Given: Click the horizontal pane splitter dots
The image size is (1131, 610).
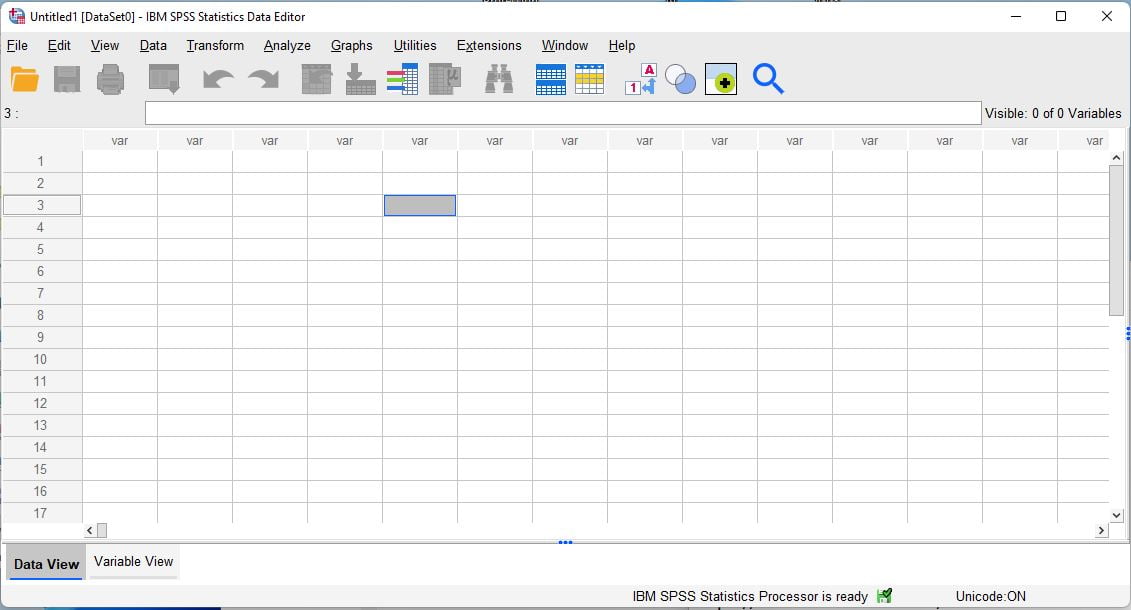Looking at the screenshot, I should pyautogui.click(x=566, y=542).
